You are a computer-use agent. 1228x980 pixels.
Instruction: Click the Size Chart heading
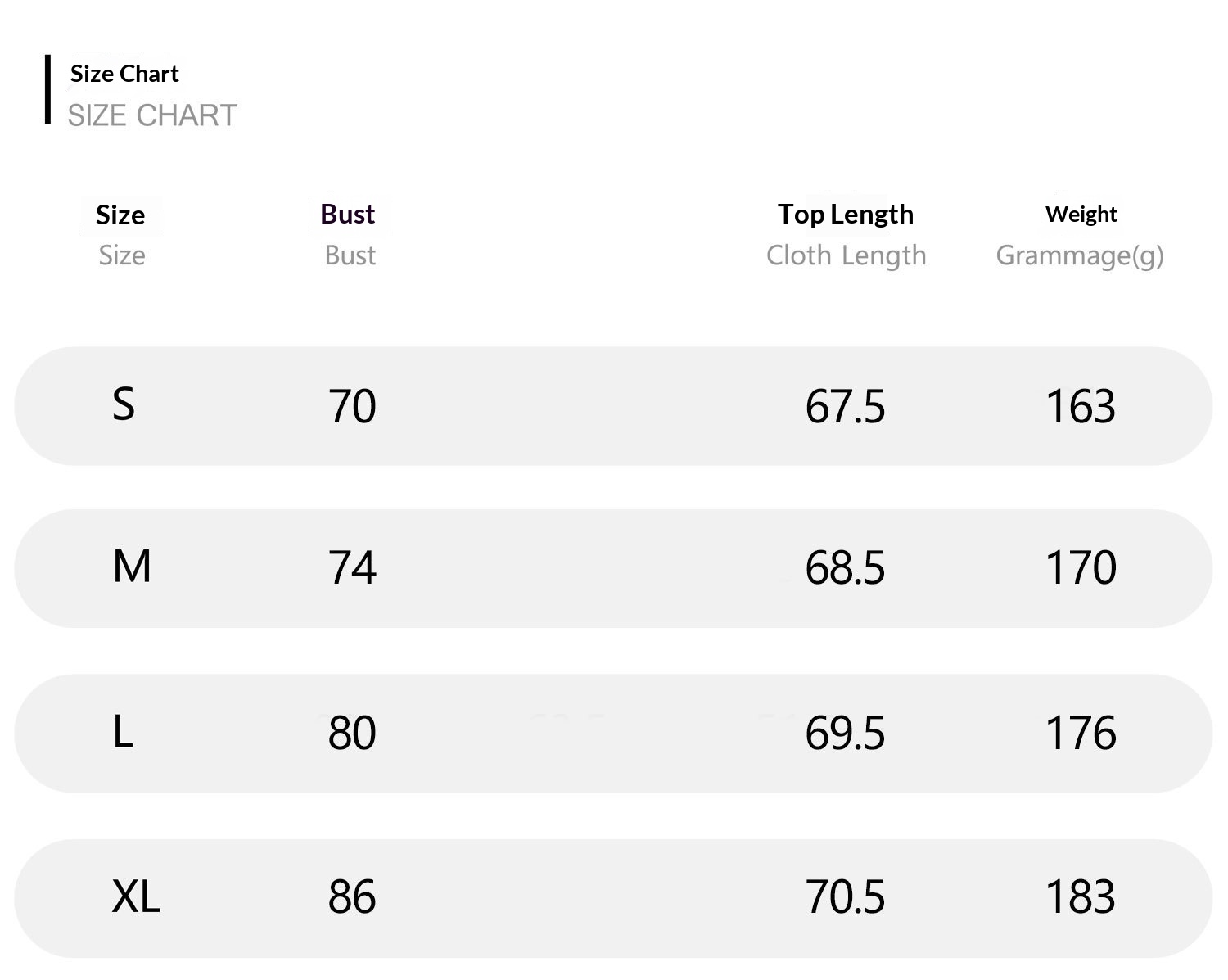click(x=124, y=74)
